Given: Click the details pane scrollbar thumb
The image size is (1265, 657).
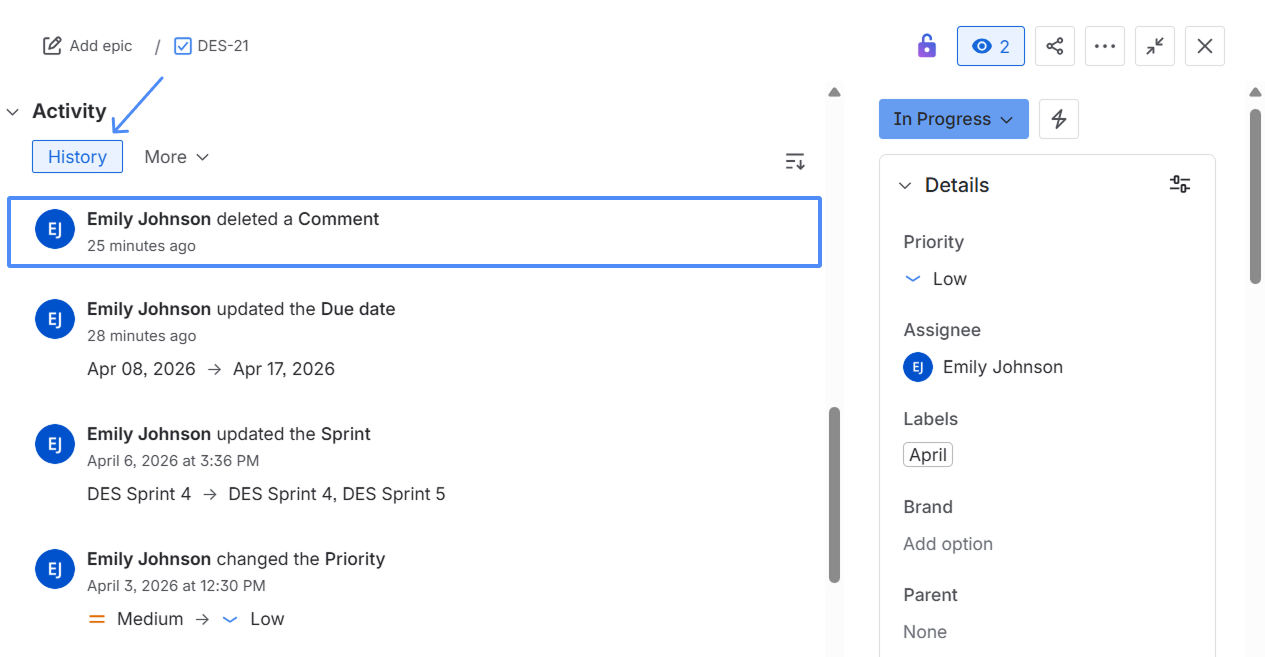Looking at the screenshot, I should tap(1256, 196).
